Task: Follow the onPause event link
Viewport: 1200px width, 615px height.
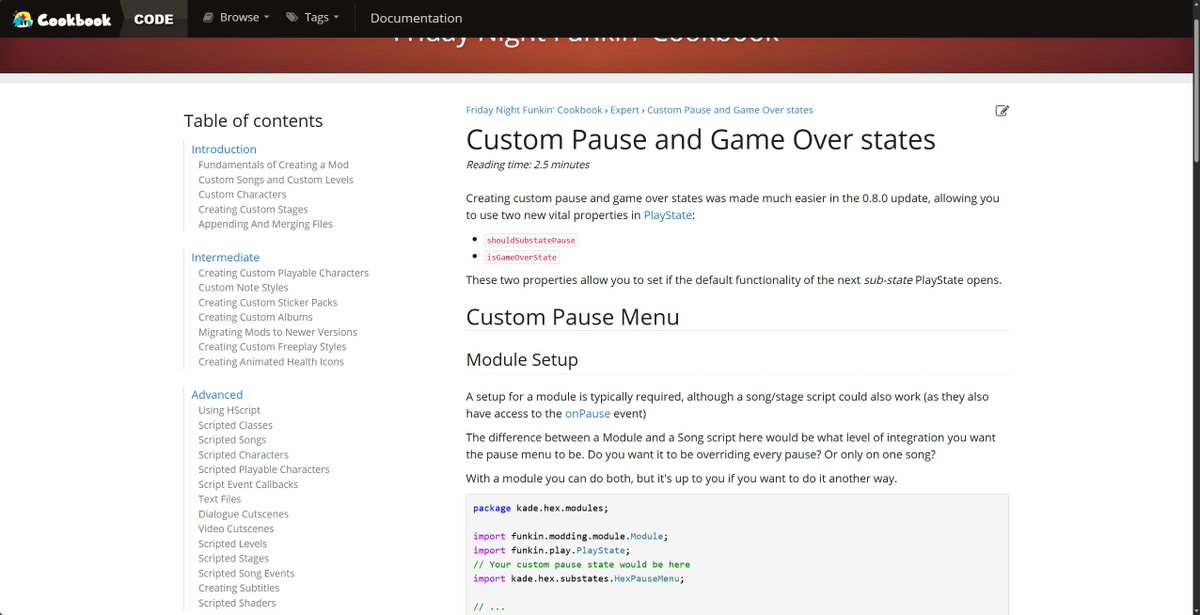Action: coord(587,413)
